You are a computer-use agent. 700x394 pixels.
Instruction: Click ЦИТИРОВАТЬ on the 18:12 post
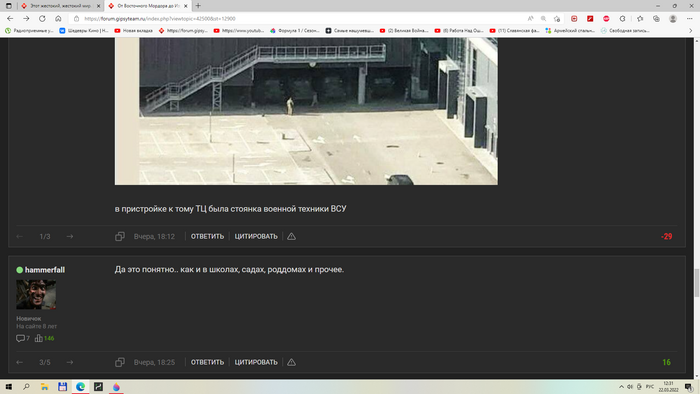coord(256,236)
